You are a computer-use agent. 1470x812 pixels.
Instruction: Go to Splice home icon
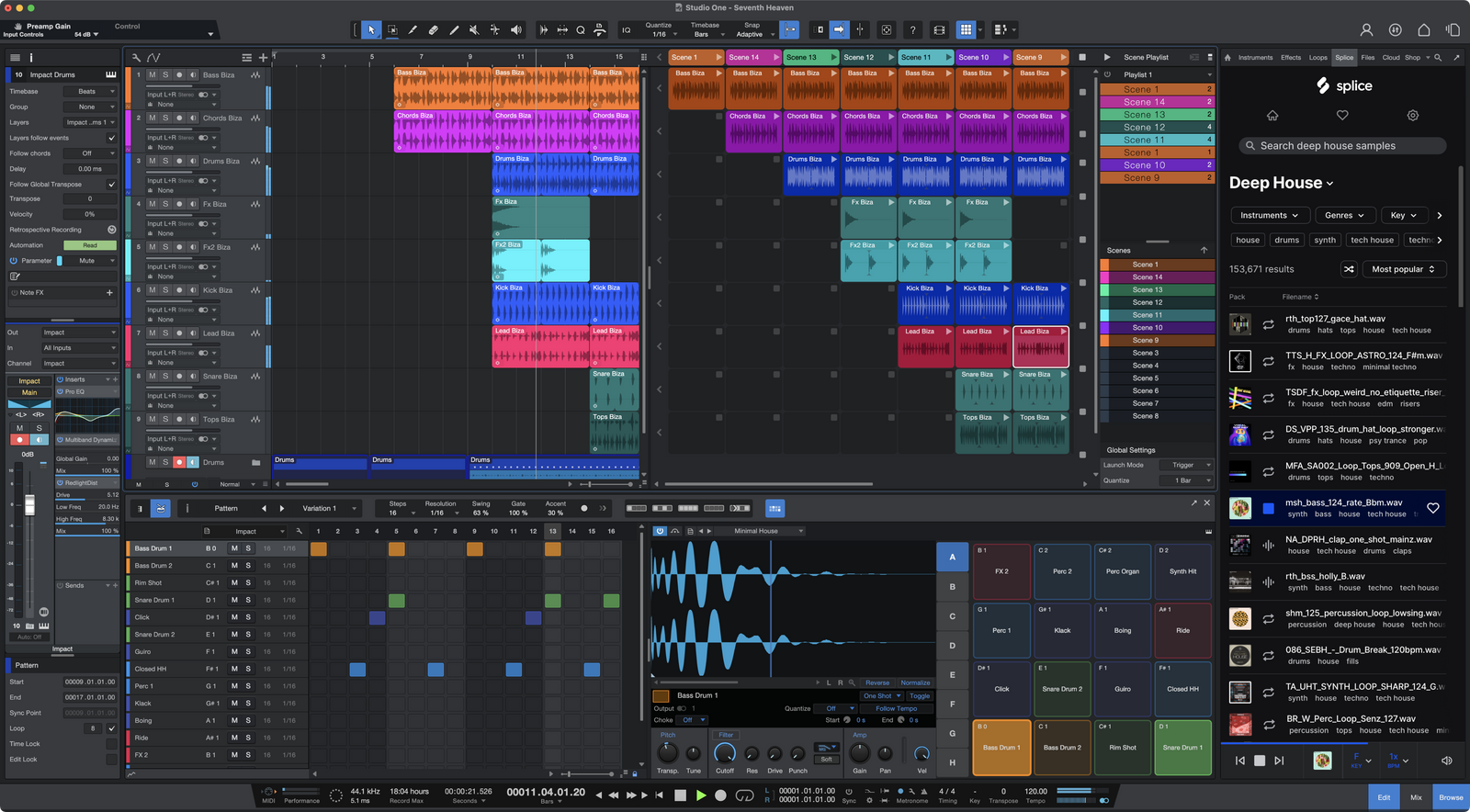point(1272,116)
